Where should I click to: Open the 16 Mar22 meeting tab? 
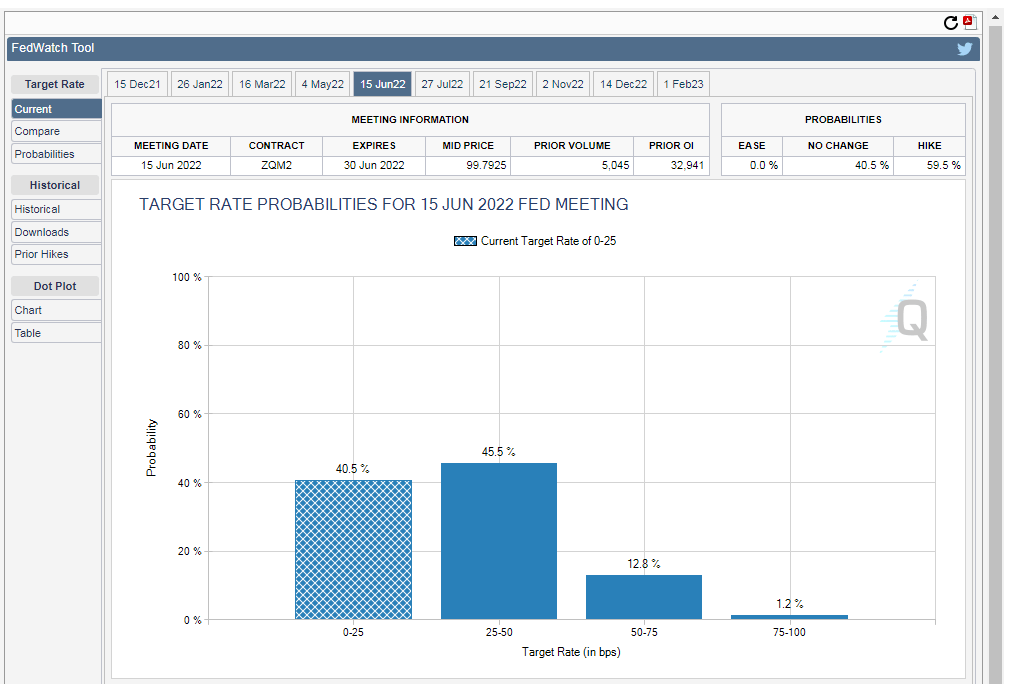[x=262, y=84]
